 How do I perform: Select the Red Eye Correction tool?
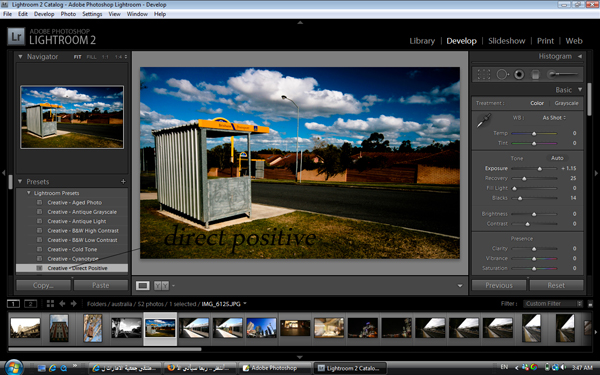tap(519, 74)
